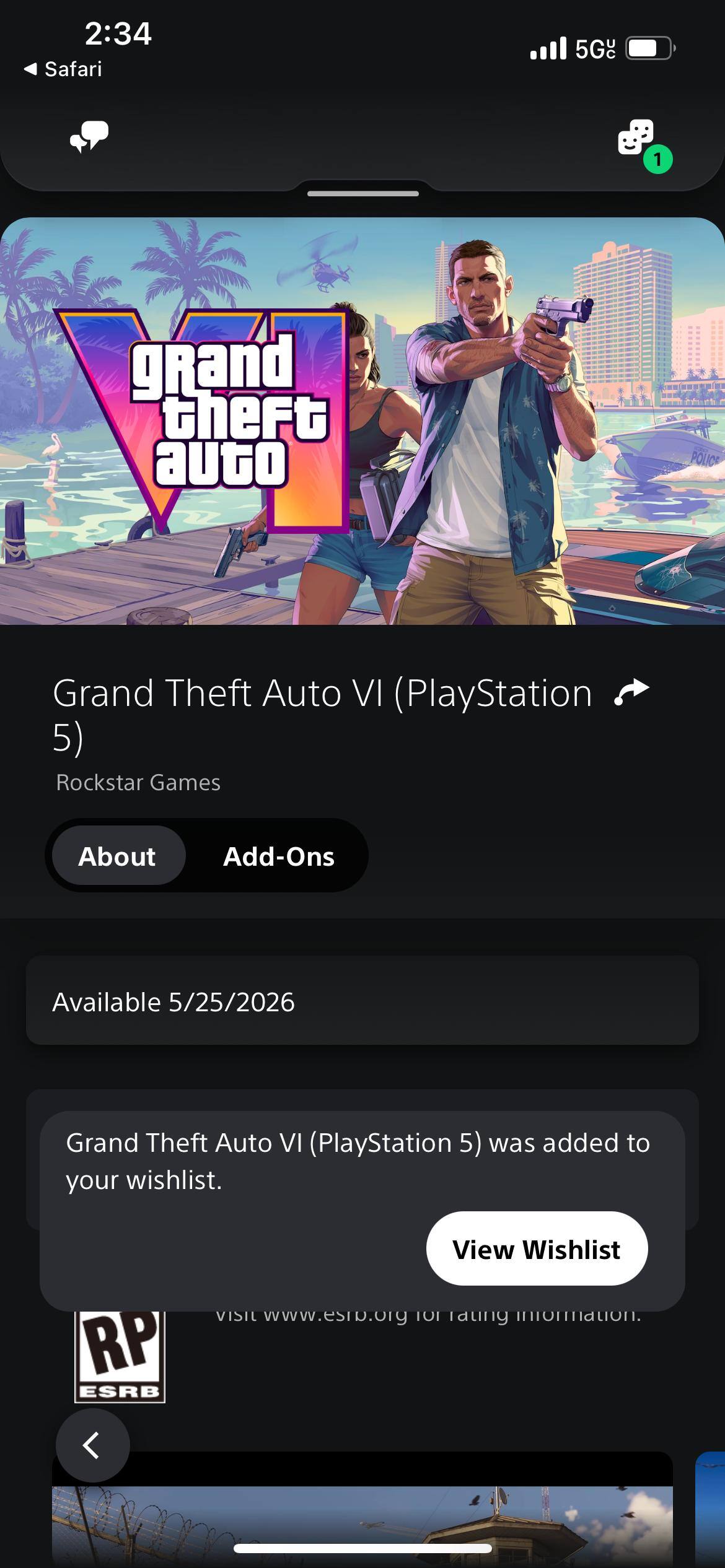Pull the top bar drag handle
Image resolution: width=725 pixels, height=1568 pixels.
[x=363, y=193]
